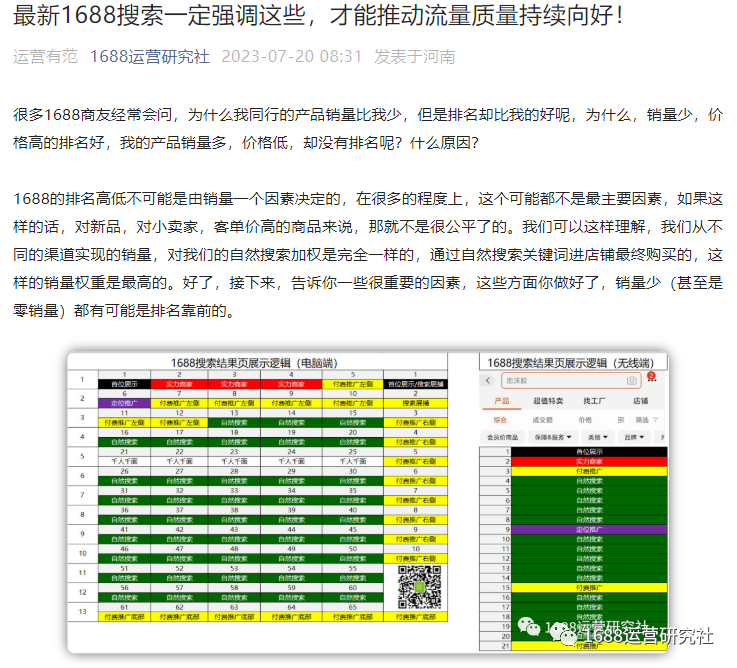Click the QR code in the table

[419, 587]
